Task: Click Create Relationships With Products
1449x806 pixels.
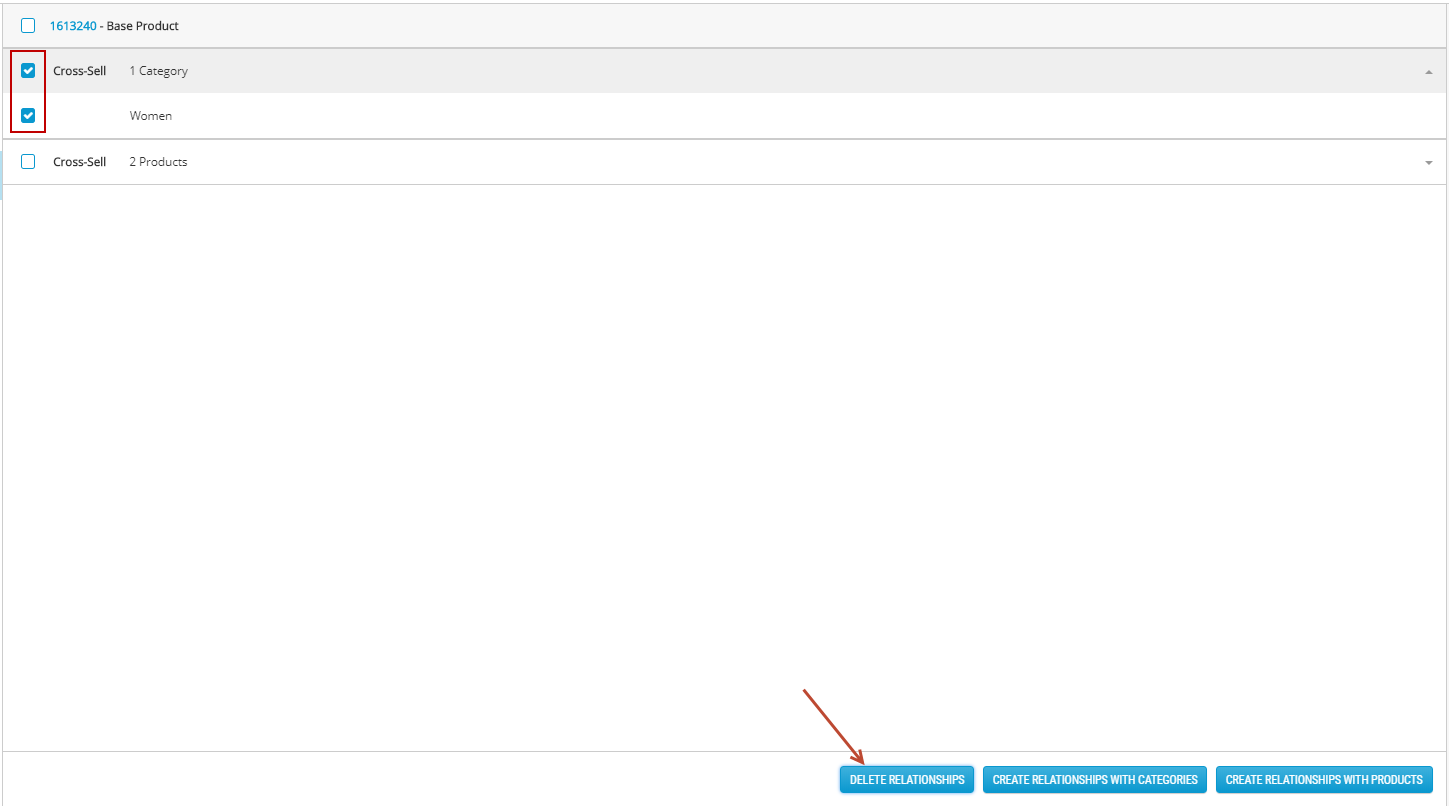Action: 1324,780
